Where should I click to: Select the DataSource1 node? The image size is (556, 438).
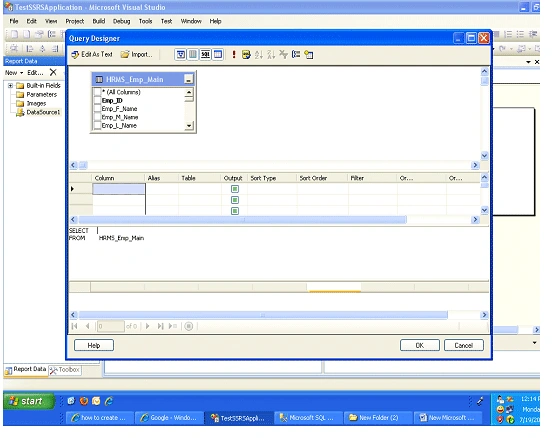tap(38, 112)
